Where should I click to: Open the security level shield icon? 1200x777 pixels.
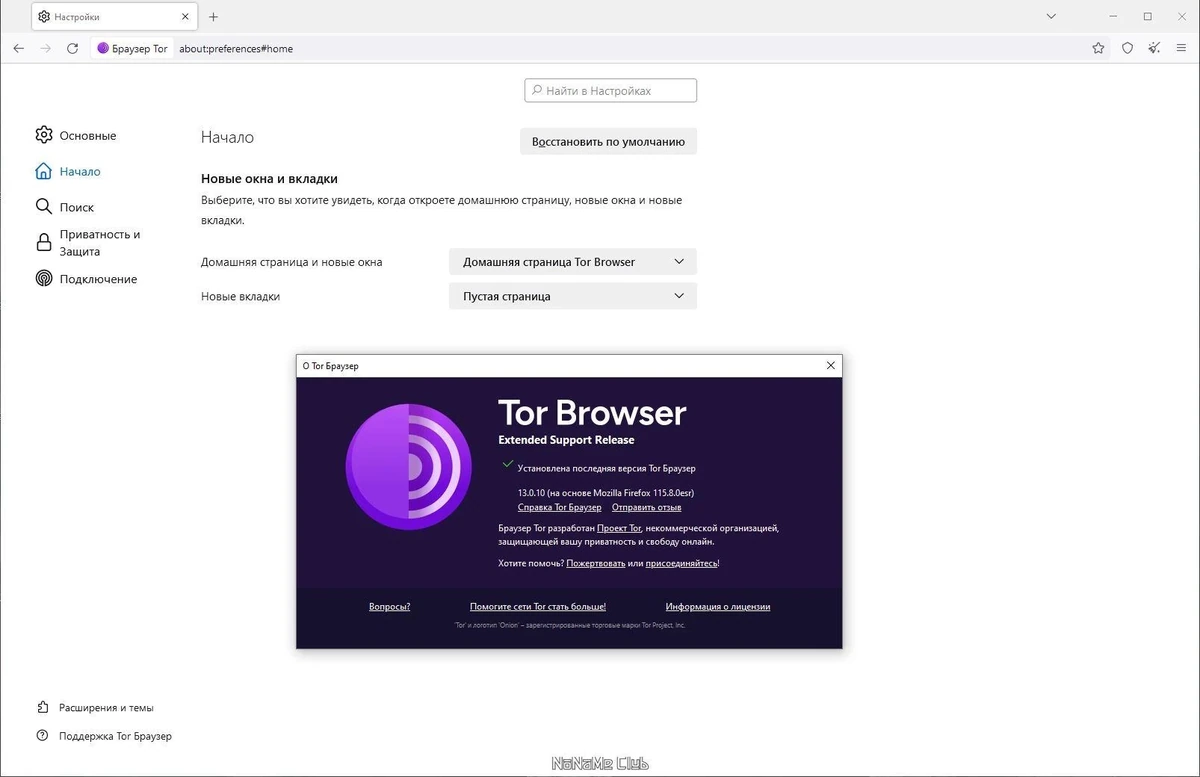click(1127, 48)
